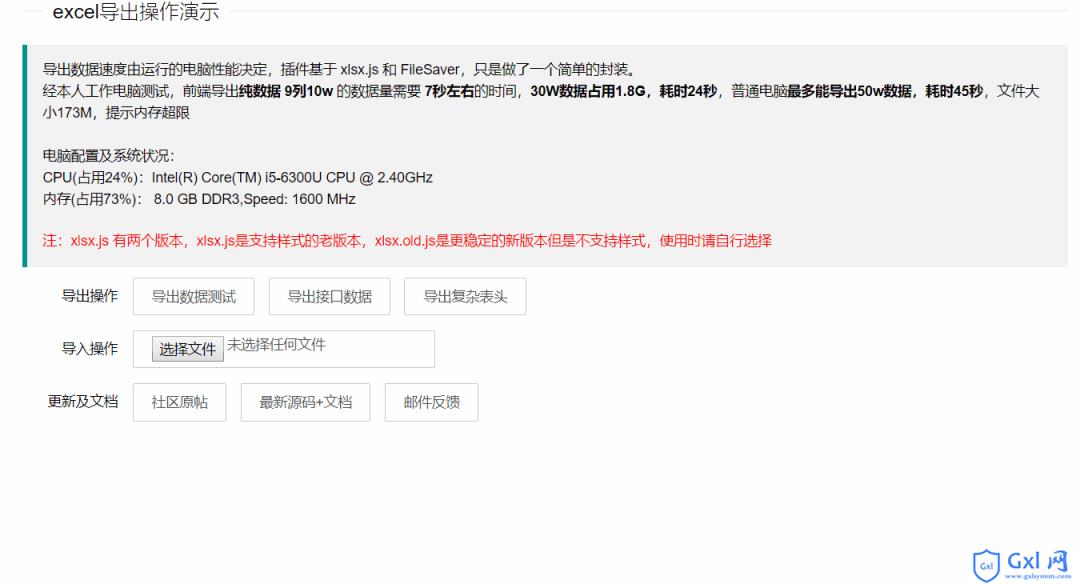Click the 内存(占用73%) memory info line

(198, 199)
